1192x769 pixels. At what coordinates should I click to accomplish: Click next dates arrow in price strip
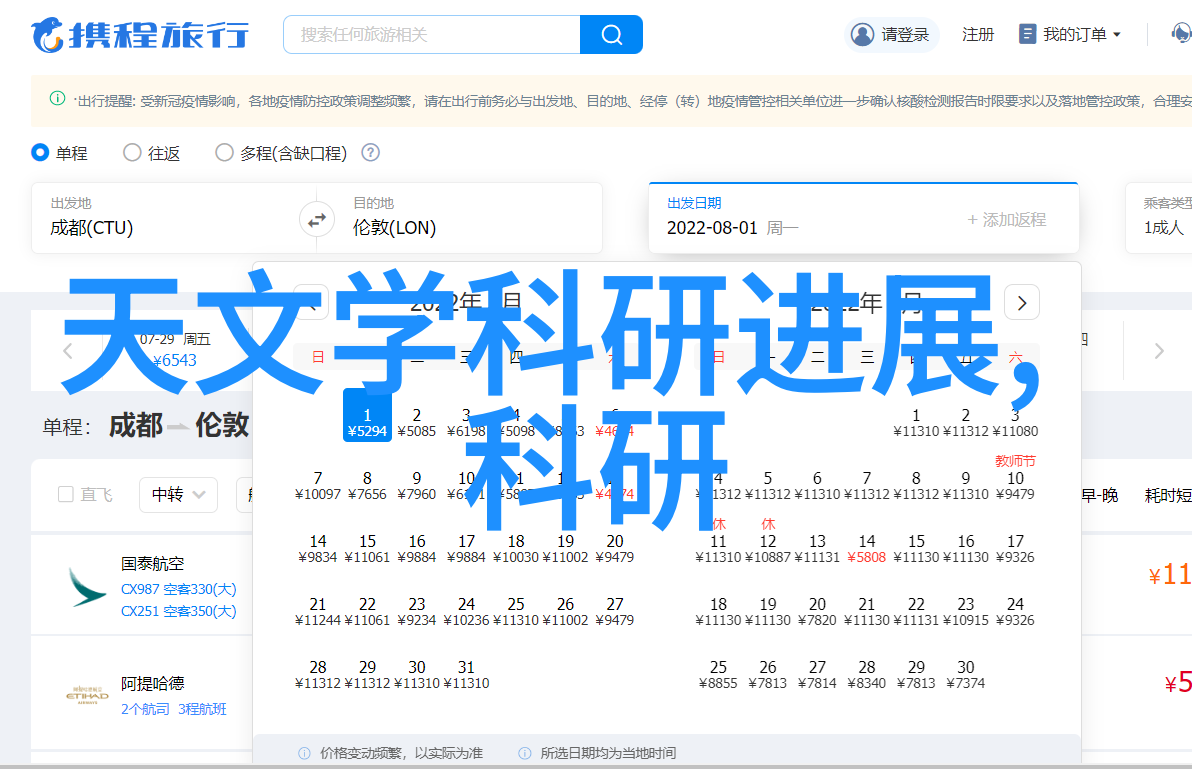[x=1159, y=351]
